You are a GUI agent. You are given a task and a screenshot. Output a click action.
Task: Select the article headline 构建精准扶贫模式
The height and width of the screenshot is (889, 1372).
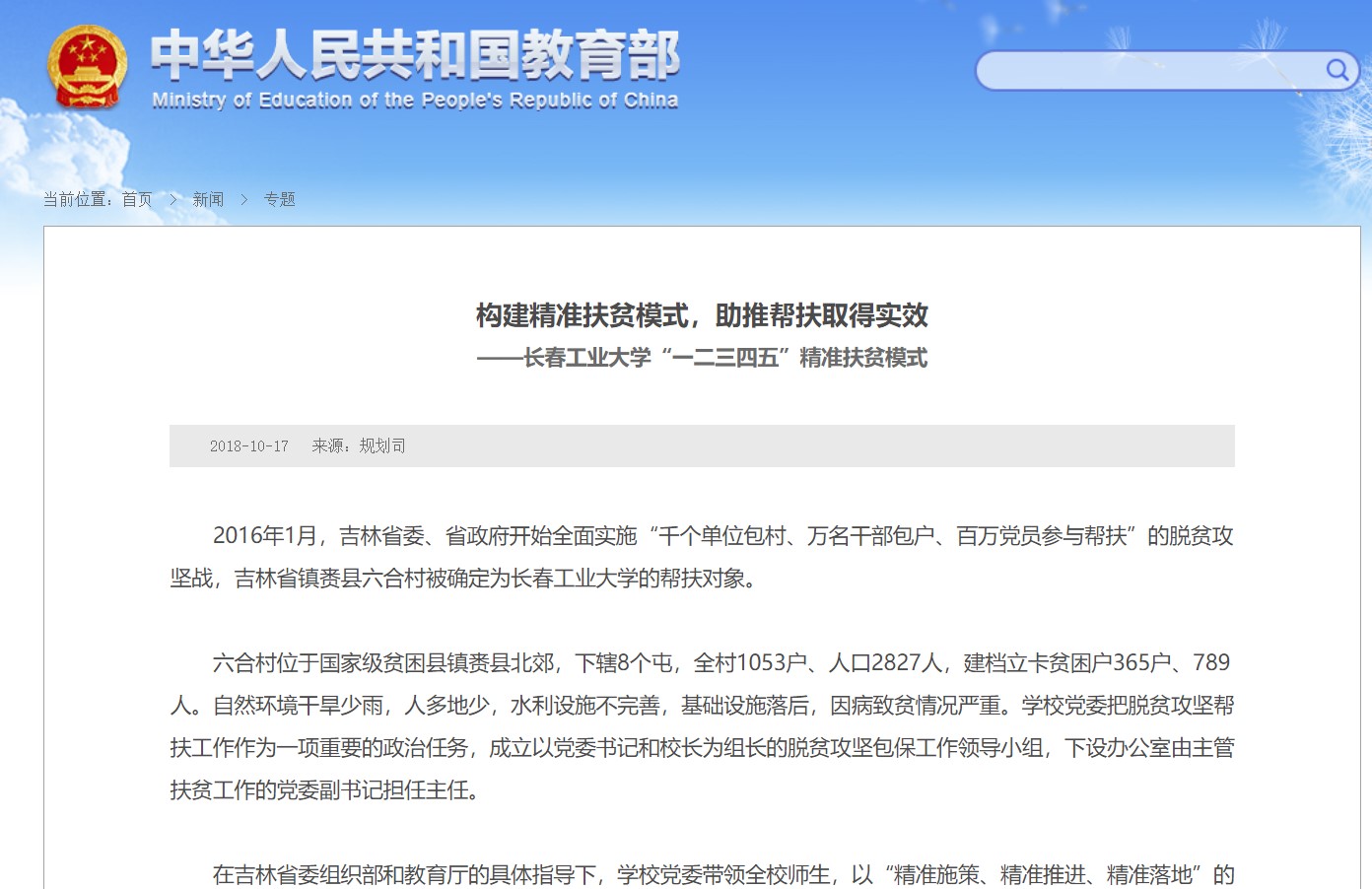click(x=702, y=315)
